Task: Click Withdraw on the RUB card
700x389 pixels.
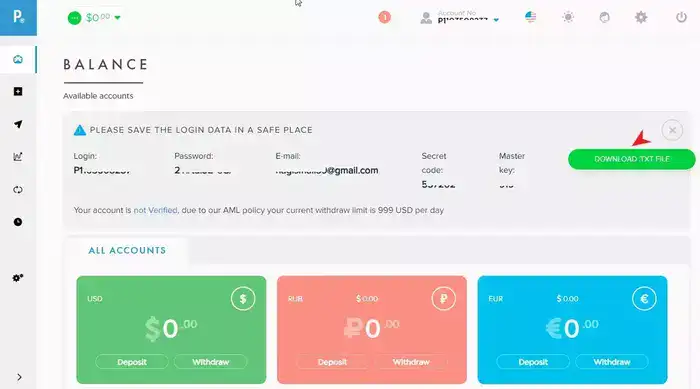Action: (411, 362)
